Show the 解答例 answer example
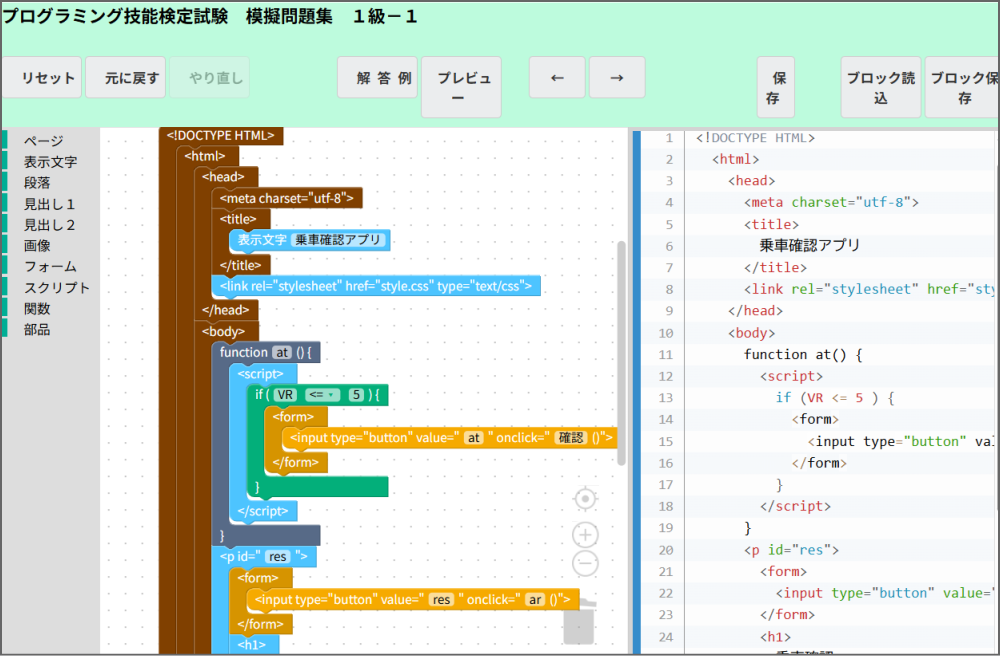Image resolution: width=1000 pixels, height=656 pixels. point(376,78)
